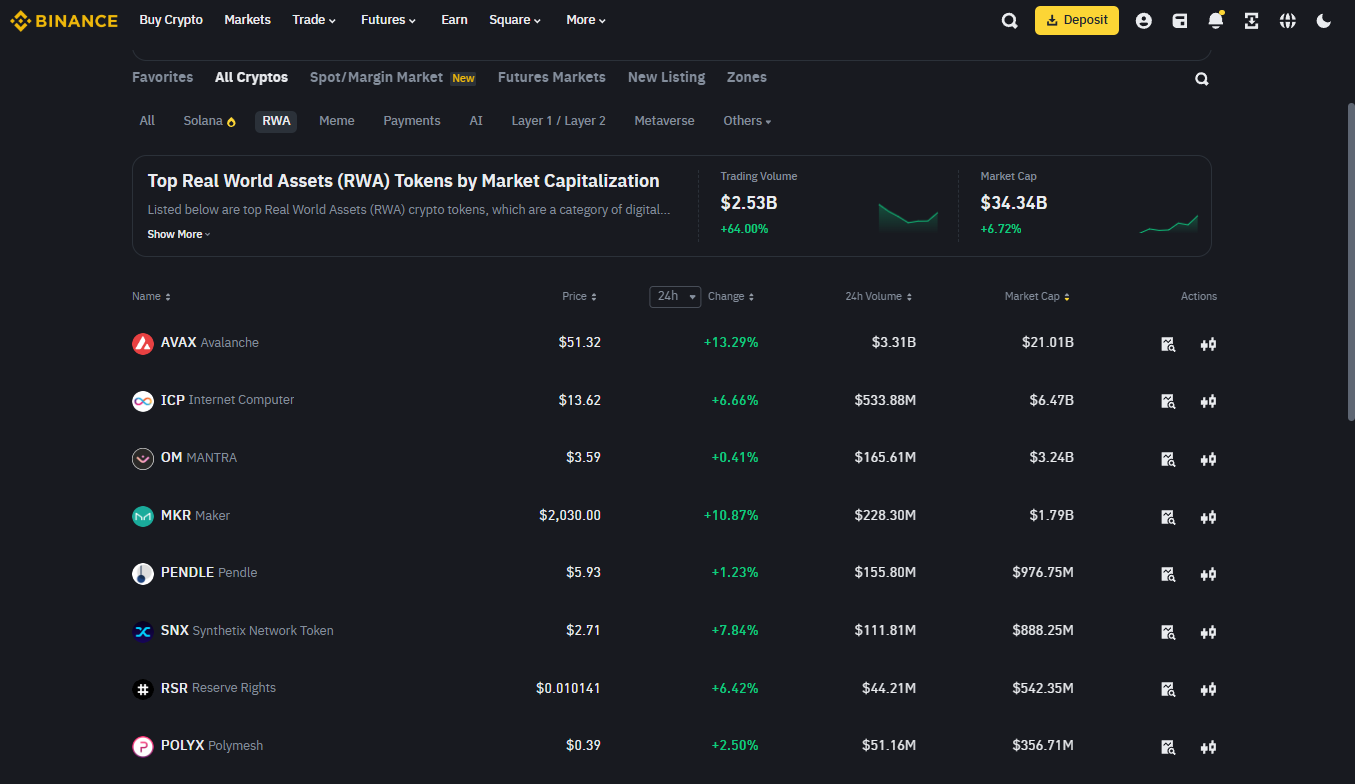Open PENDLE trade candlestick icon
This screenshot has height=784, width=1355.
1208,574
